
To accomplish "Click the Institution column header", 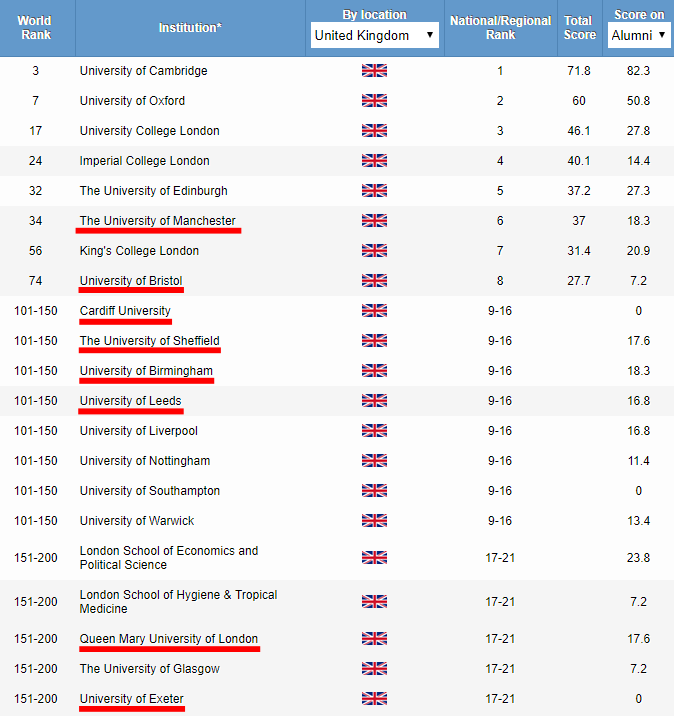I will pyautogui.click(x=190, y=27).
